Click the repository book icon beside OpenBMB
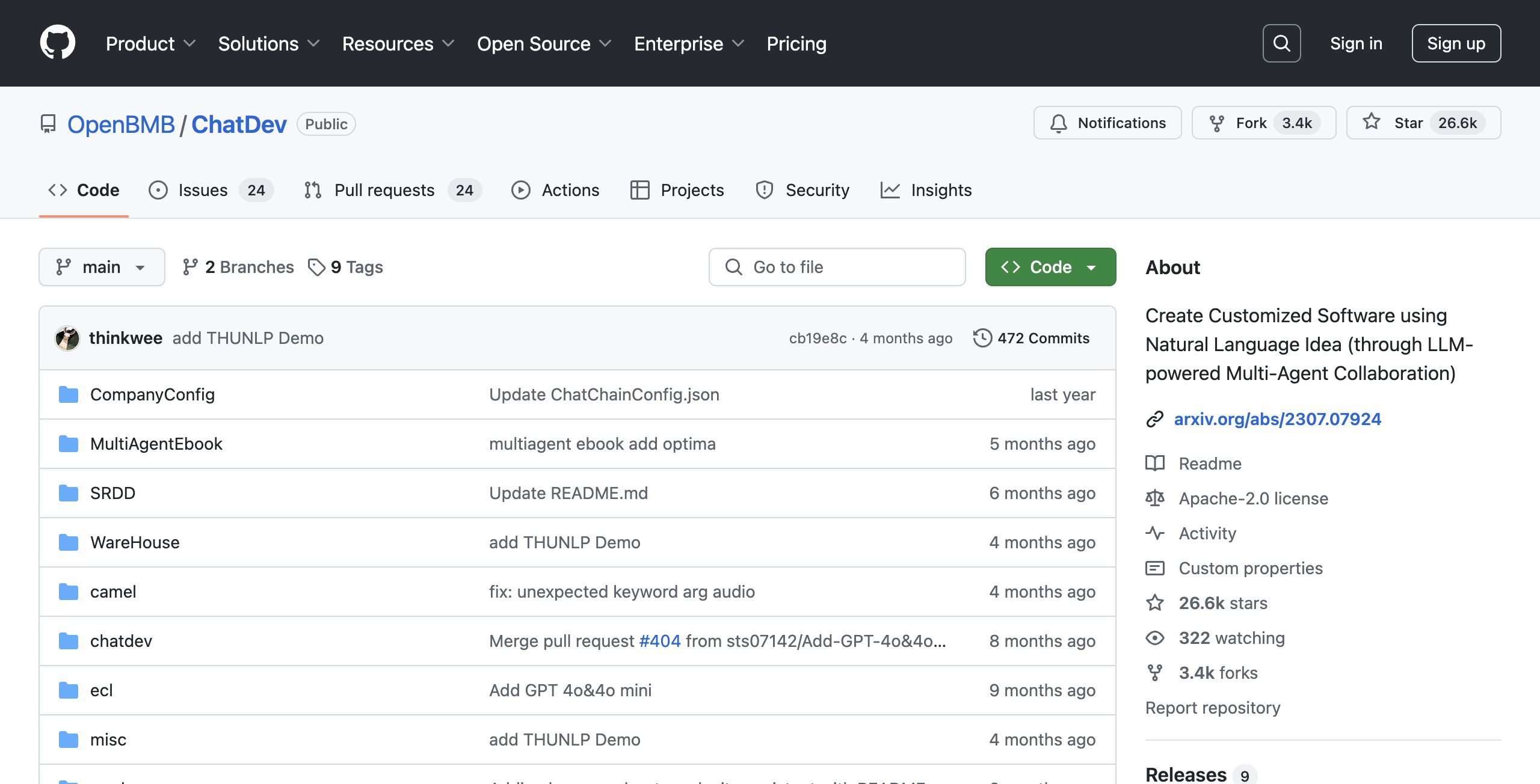Screen dimensions: 1540x784 [x=48, y=124]
